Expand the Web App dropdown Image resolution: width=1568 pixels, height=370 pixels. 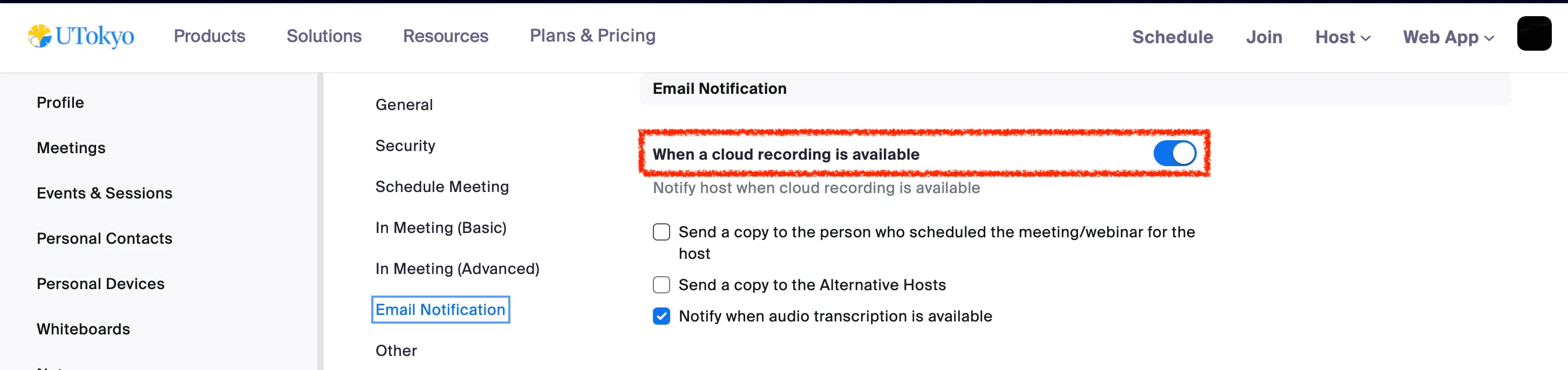(x=1448, y=37)
